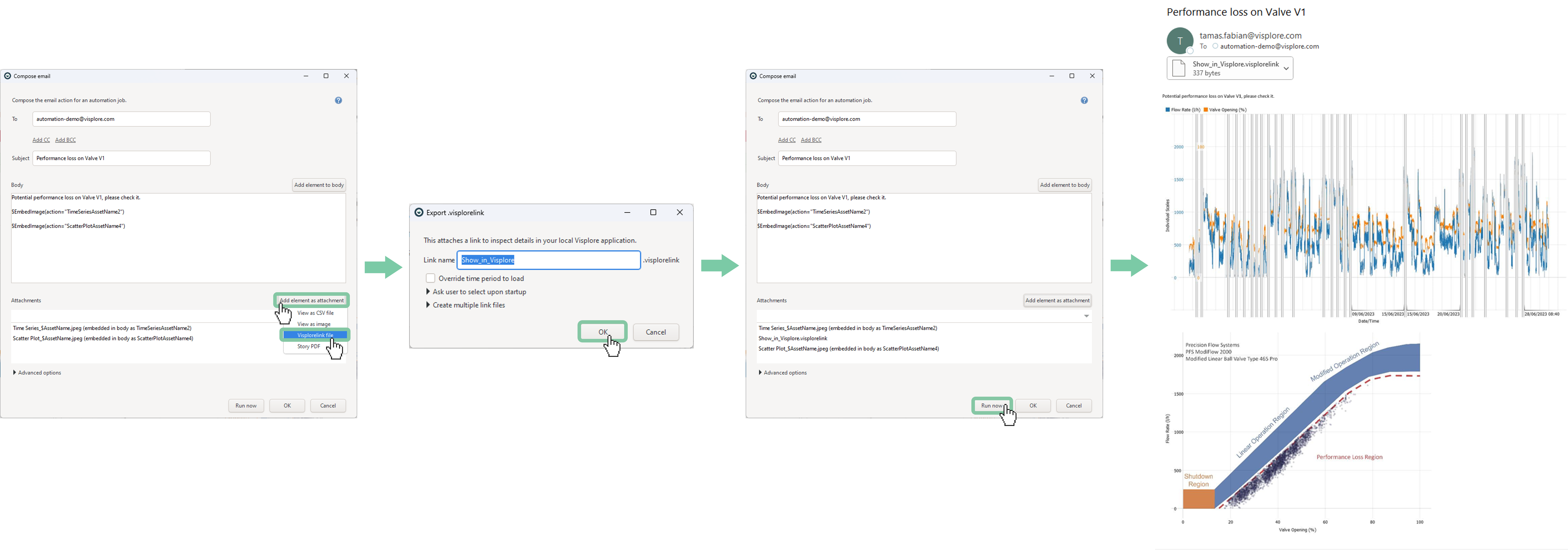Click Visplore logo in Export .visplorelink title bar
Image resolution: width=1568 pixels, height=550 pixels.
tap(419, 213)
